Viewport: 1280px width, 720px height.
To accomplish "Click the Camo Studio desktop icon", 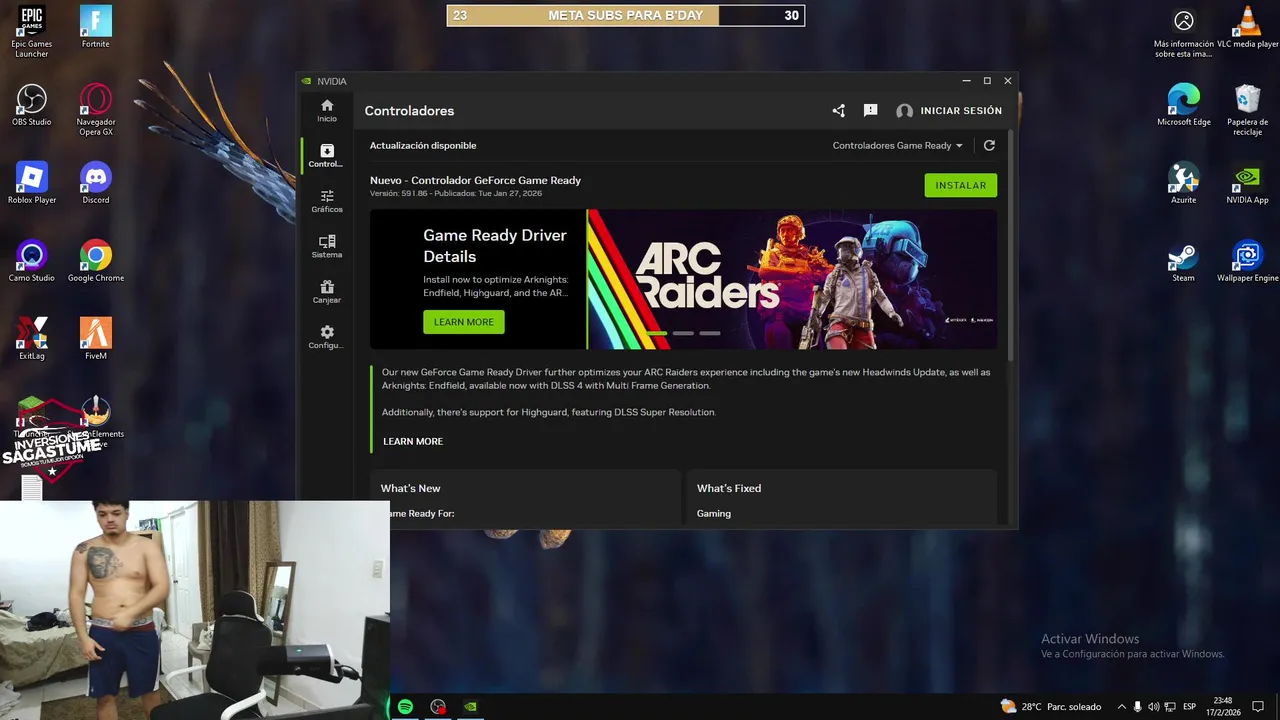I will (x=32, y=260).
